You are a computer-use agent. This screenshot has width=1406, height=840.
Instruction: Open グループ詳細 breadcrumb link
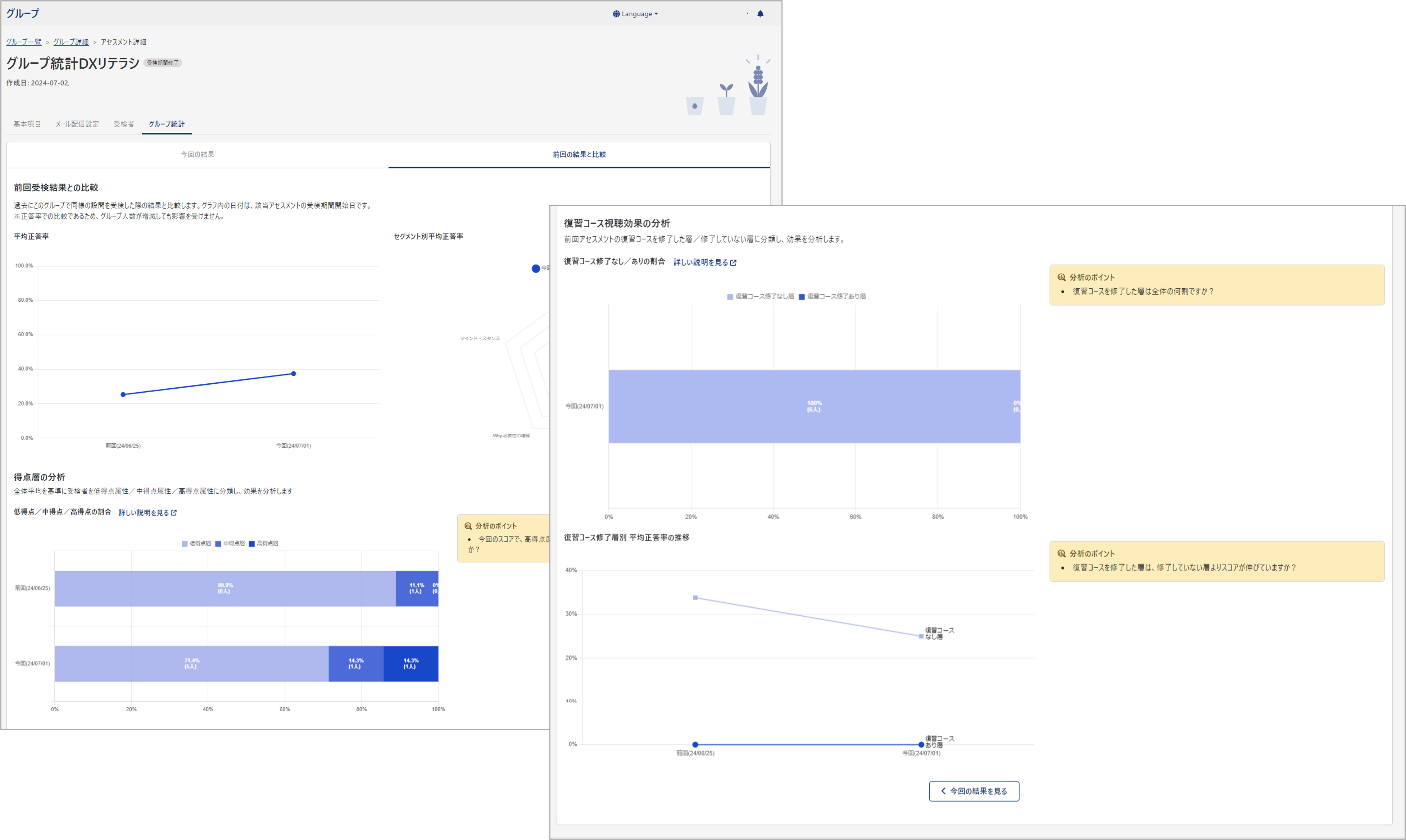(x=71, y=42)
